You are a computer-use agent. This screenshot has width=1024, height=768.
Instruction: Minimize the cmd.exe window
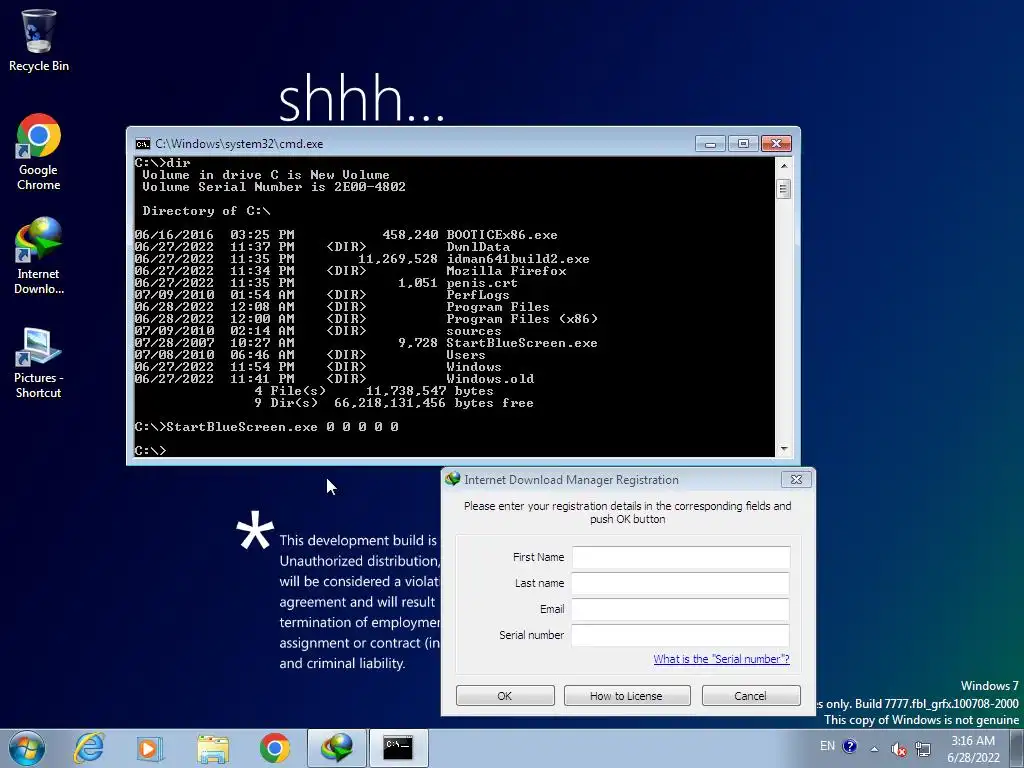(x=711, y=144)
